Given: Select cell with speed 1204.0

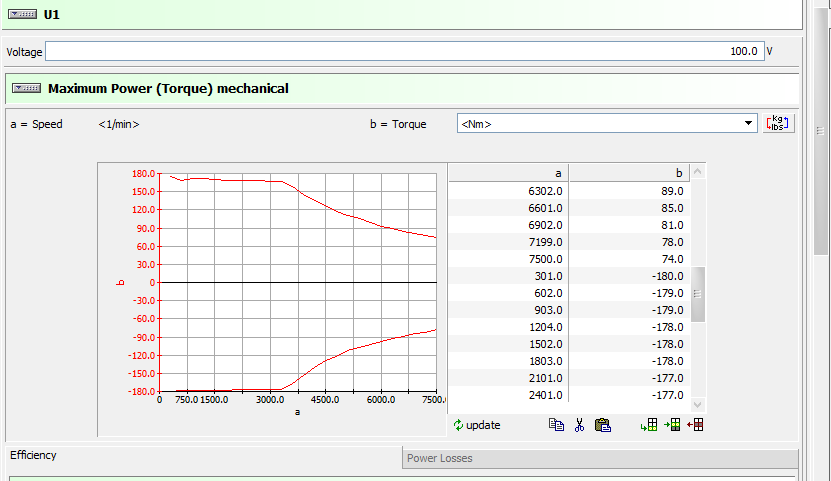Looking at the screenshot, I should 509,327.
